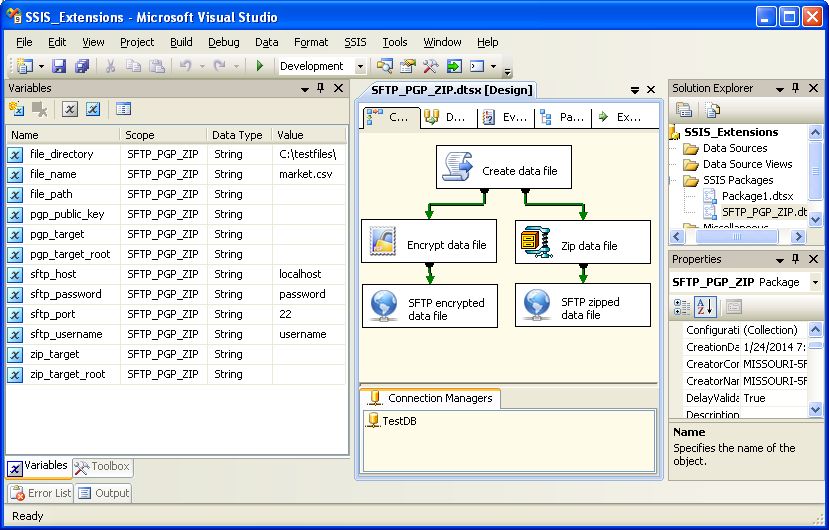Start debugging with the green play icon
This screenshot has width=829, height=530.
[x=260, y=66]
